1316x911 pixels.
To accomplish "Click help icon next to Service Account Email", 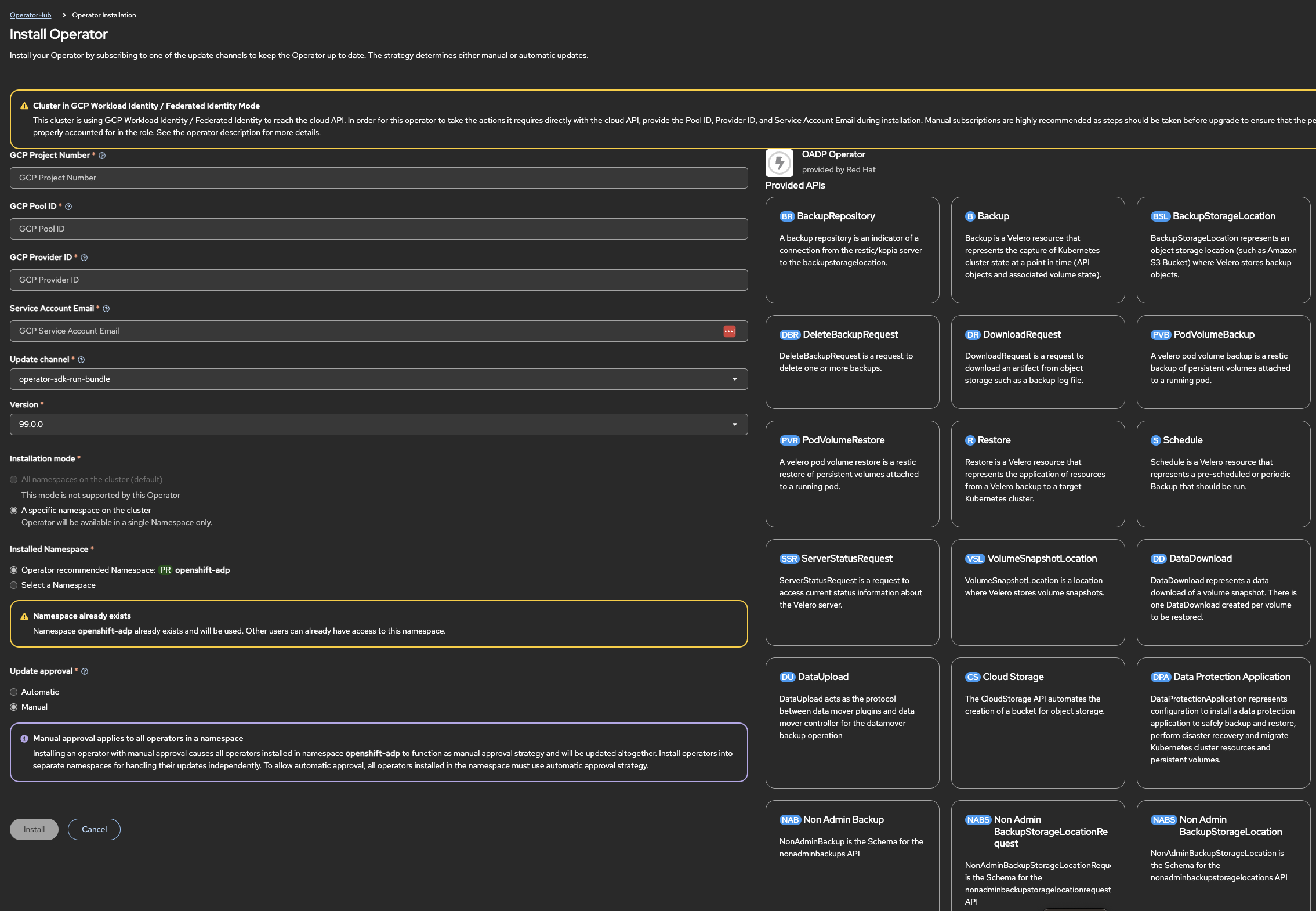I will [106, 309].
